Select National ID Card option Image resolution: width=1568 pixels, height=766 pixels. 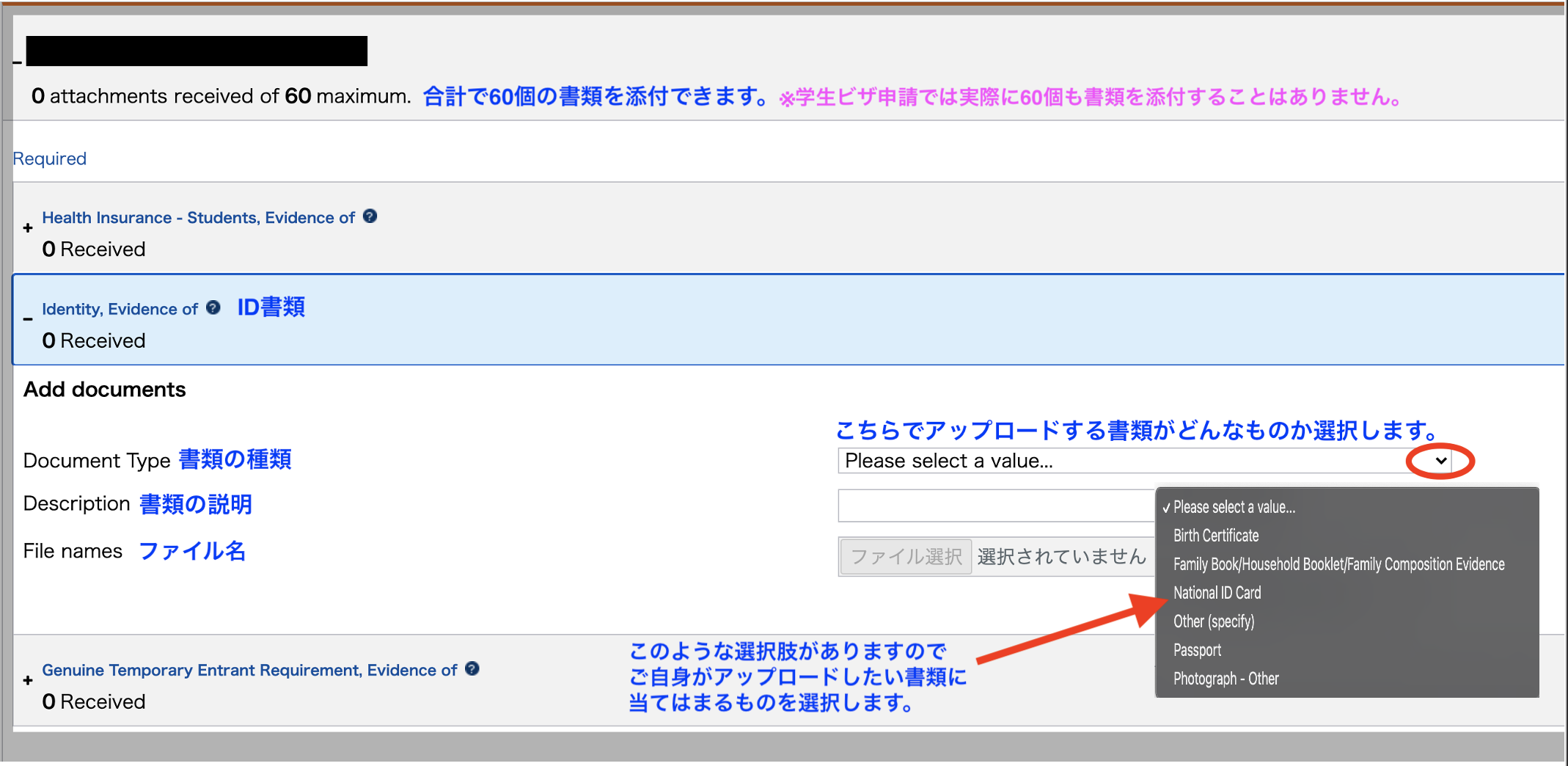(1217, 593)
